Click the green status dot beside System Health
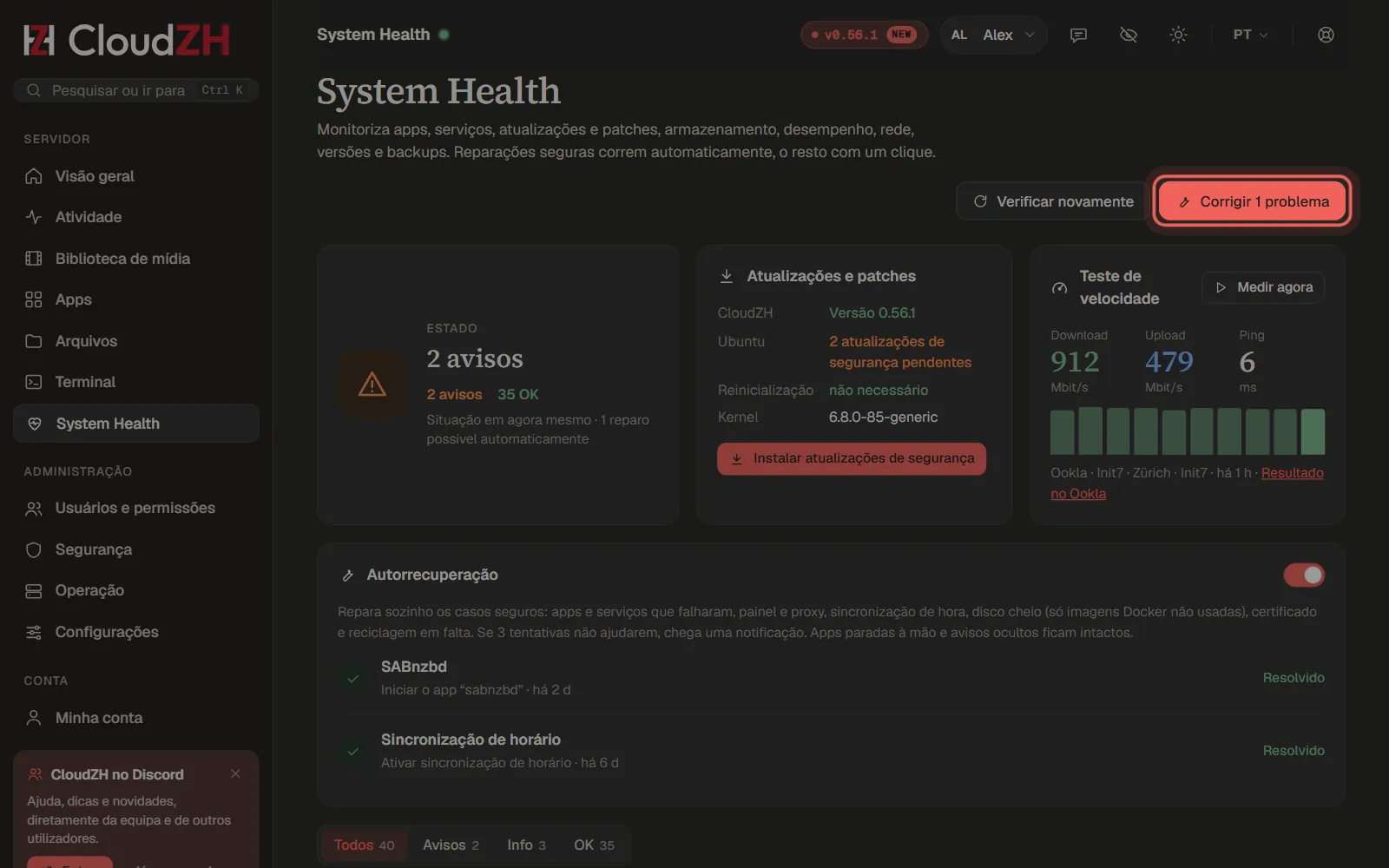1389x868 pixels. [x=444, y=35]
